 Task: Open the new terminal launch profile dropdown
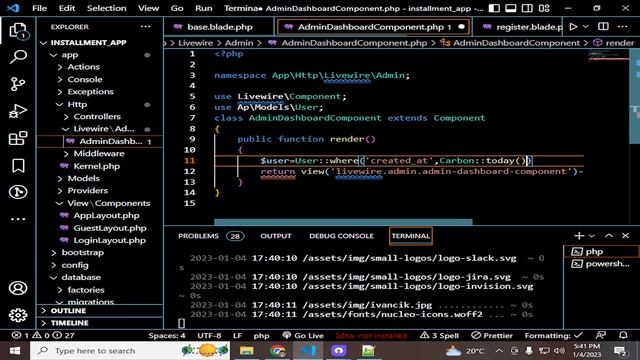(x=592, y=236)
